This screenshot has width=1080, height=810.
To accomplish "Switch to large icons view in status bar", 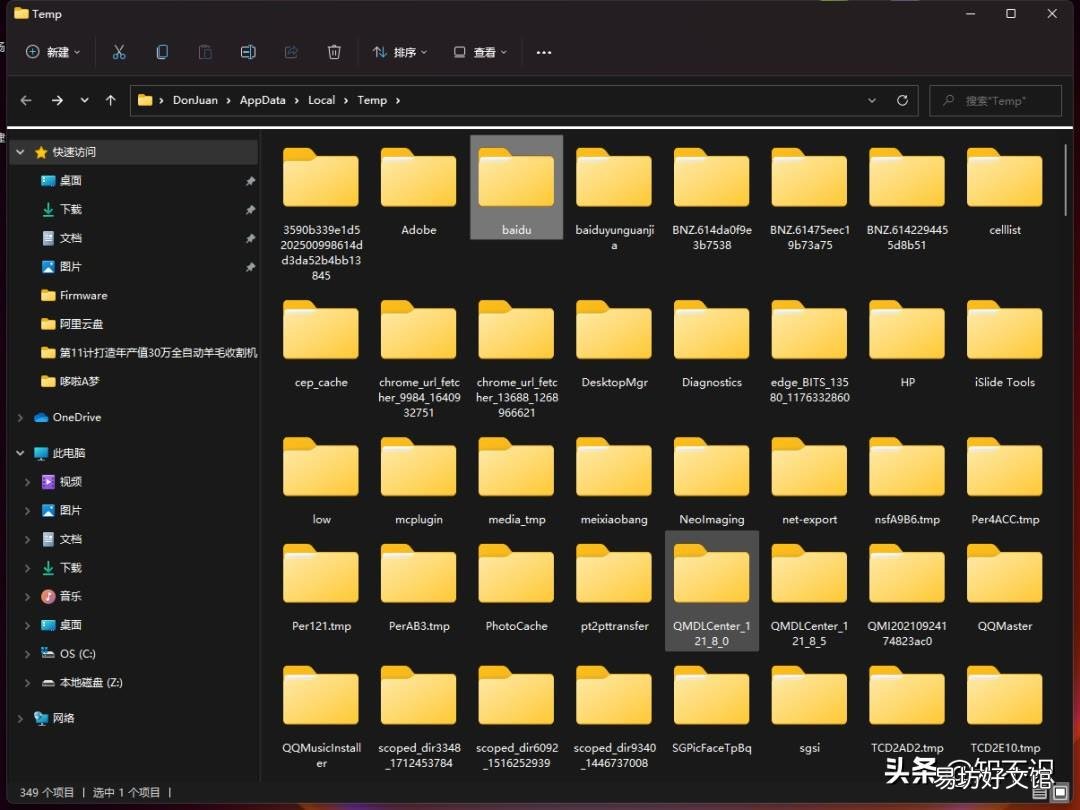I will [1061, 792].
